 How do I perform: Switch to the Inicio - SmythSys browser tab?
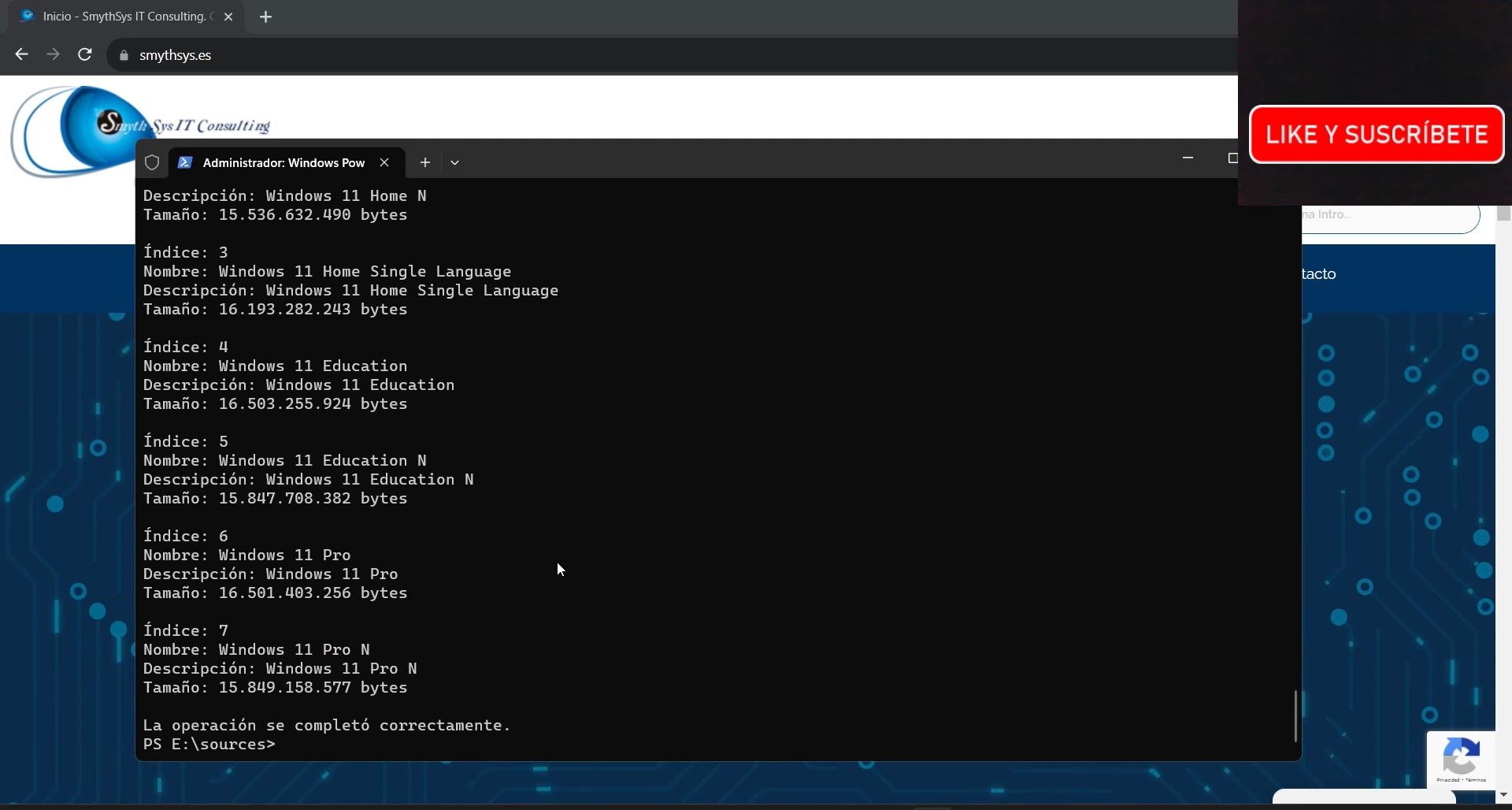(122, 17)
